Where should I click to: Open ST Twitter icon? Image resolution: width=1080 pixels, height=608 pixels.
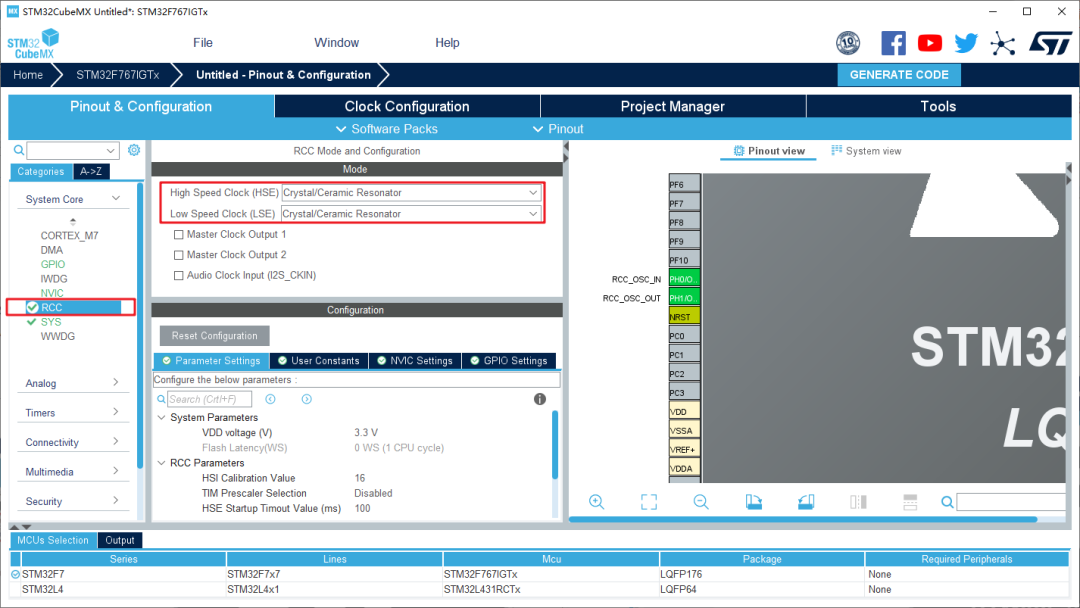(x=966, y=43)
